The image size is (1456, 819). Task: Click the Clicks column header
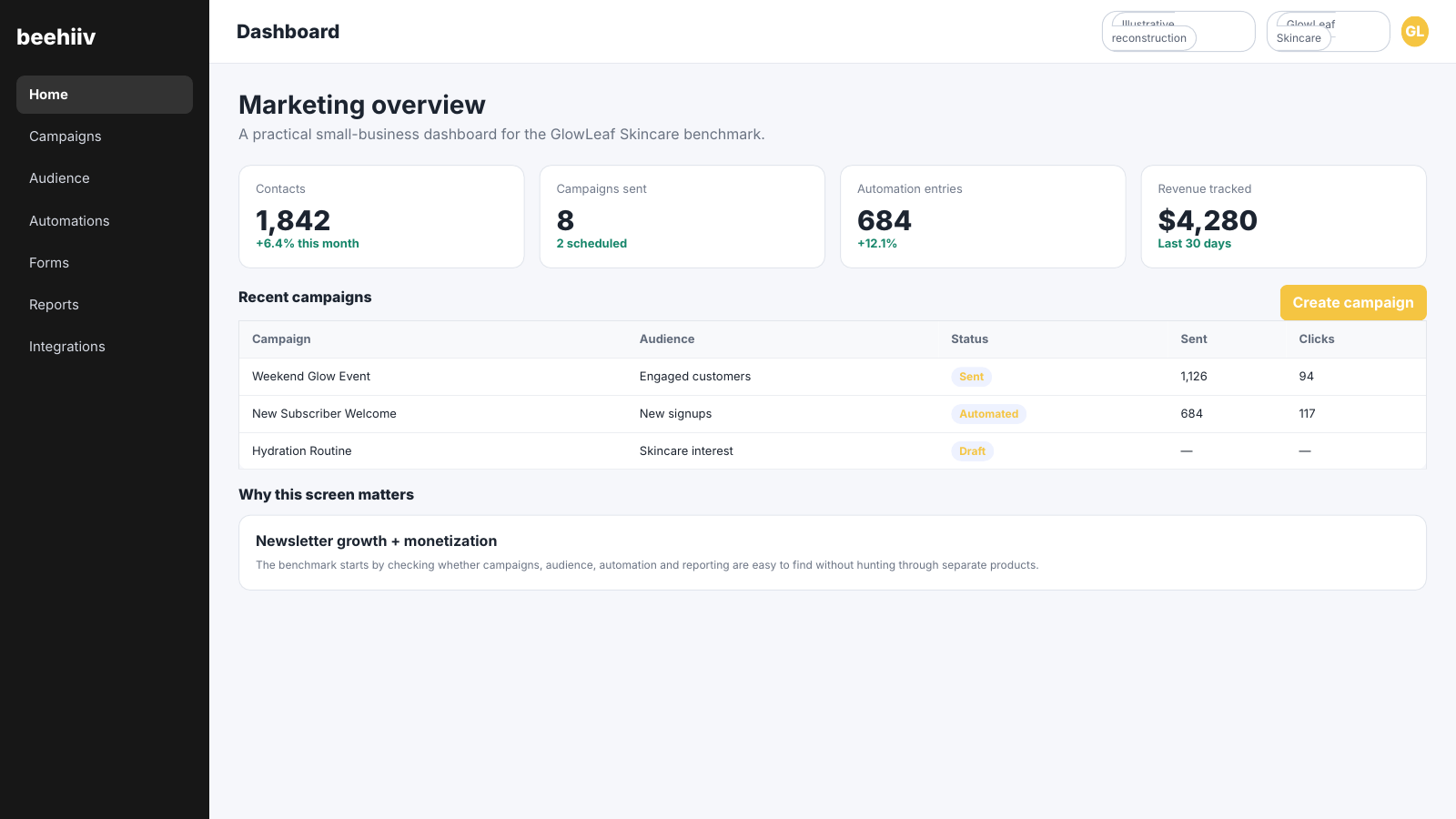tap(1317, 339)
